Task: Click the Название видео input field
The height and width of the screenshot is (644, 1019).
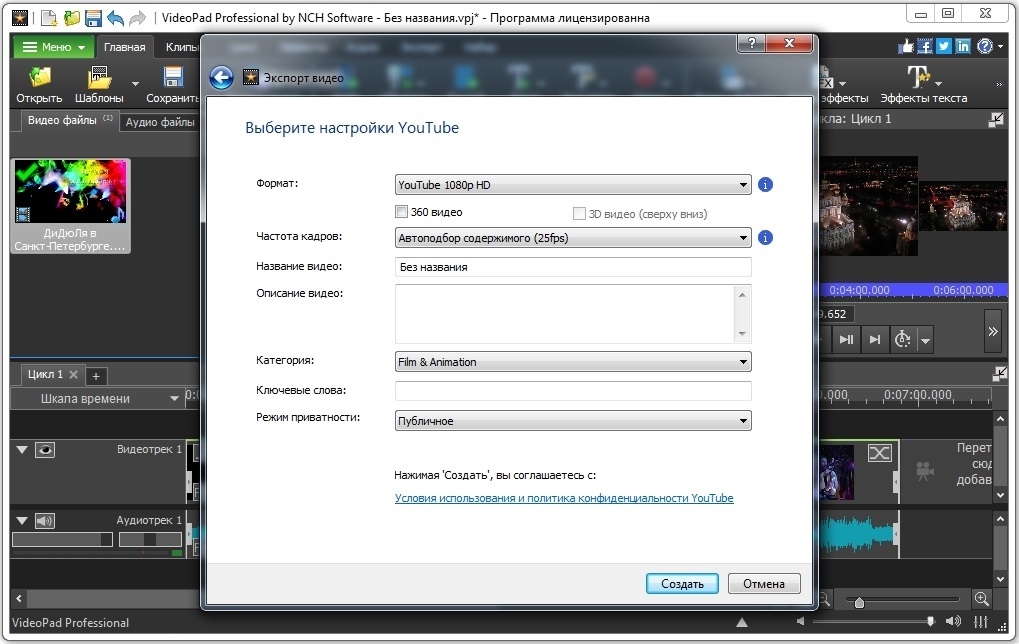Action: (x=573, y=267)
